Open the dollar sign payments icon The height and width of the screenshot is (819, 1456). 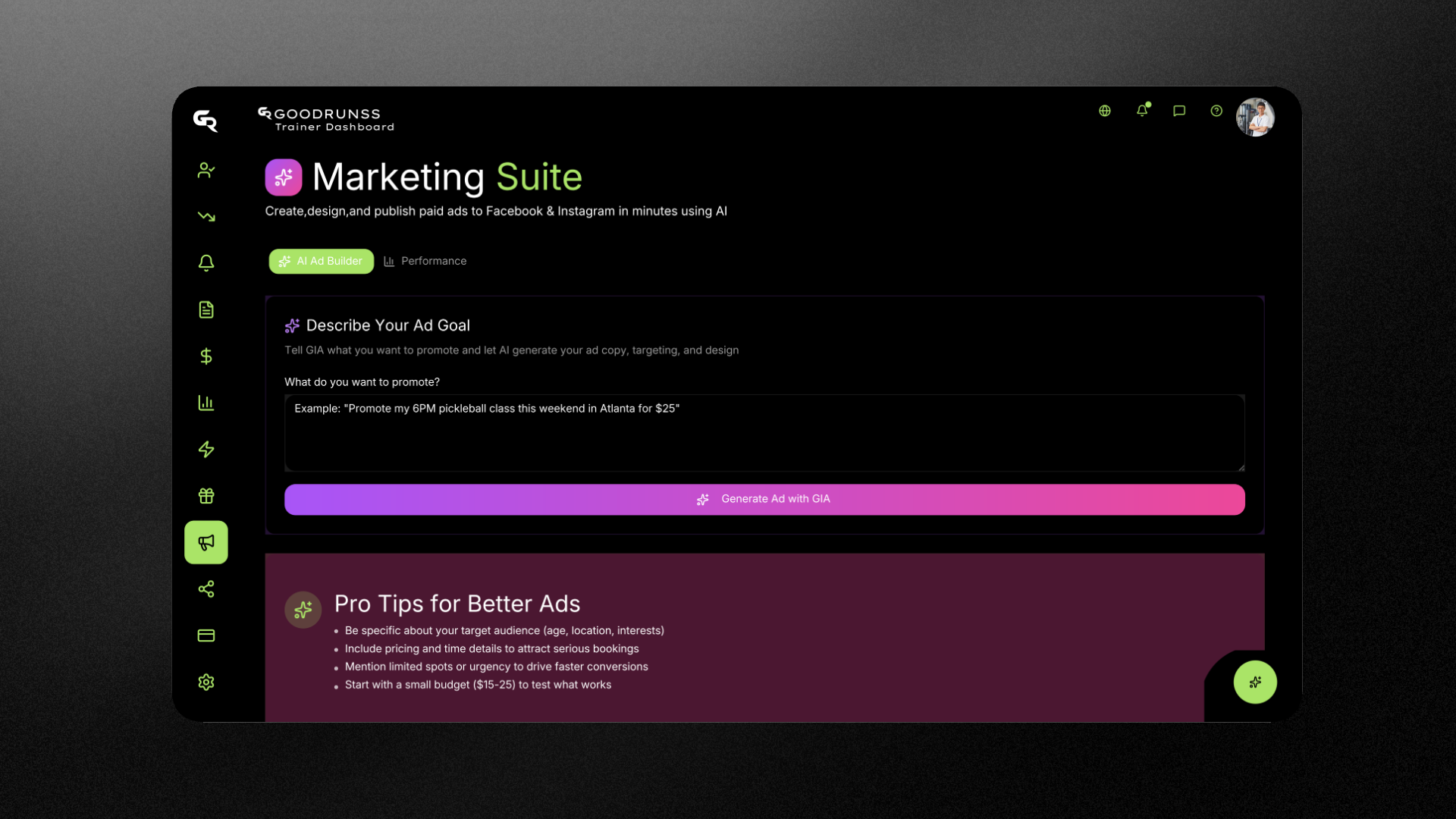(206, 356)
